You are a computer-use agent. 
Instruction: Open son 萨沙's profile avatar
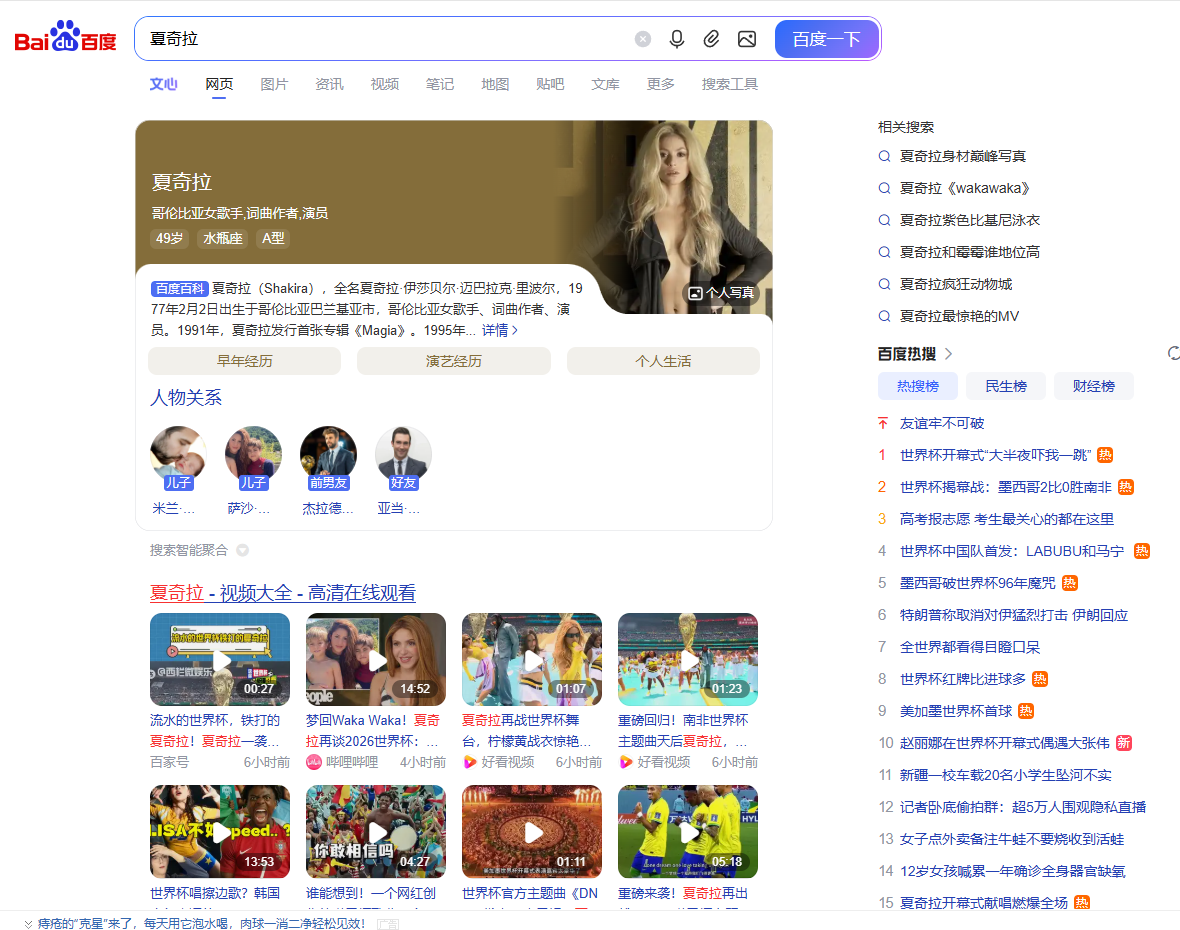pyautogui.click(x=253, y=454)
